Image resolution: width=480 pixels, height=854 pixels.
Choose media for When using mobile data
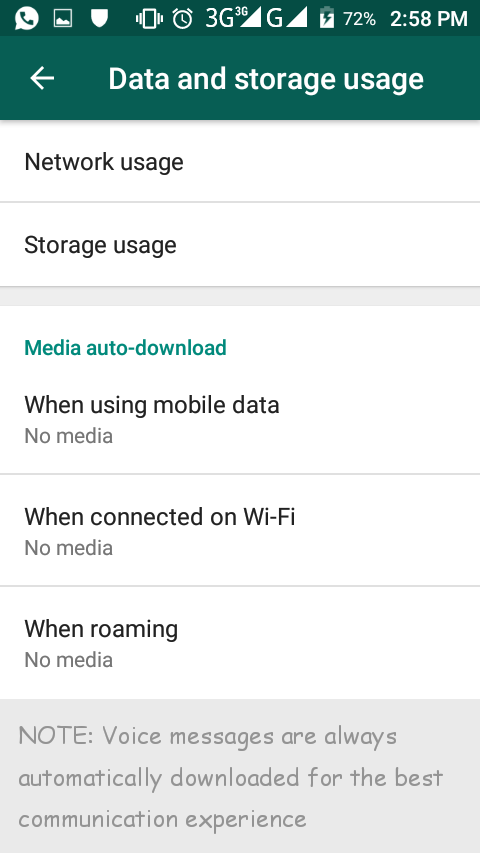tap(240, 418)
